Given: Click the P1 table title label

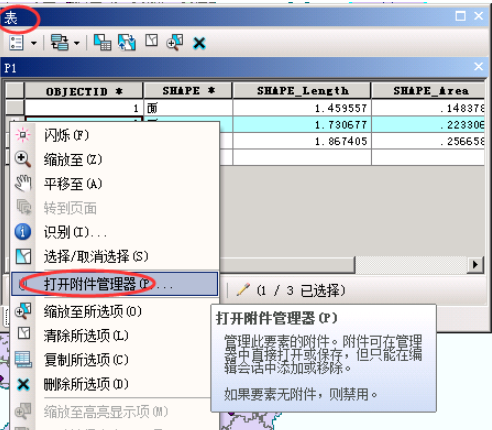Looking at the screenshot, I should coord(10,69).
